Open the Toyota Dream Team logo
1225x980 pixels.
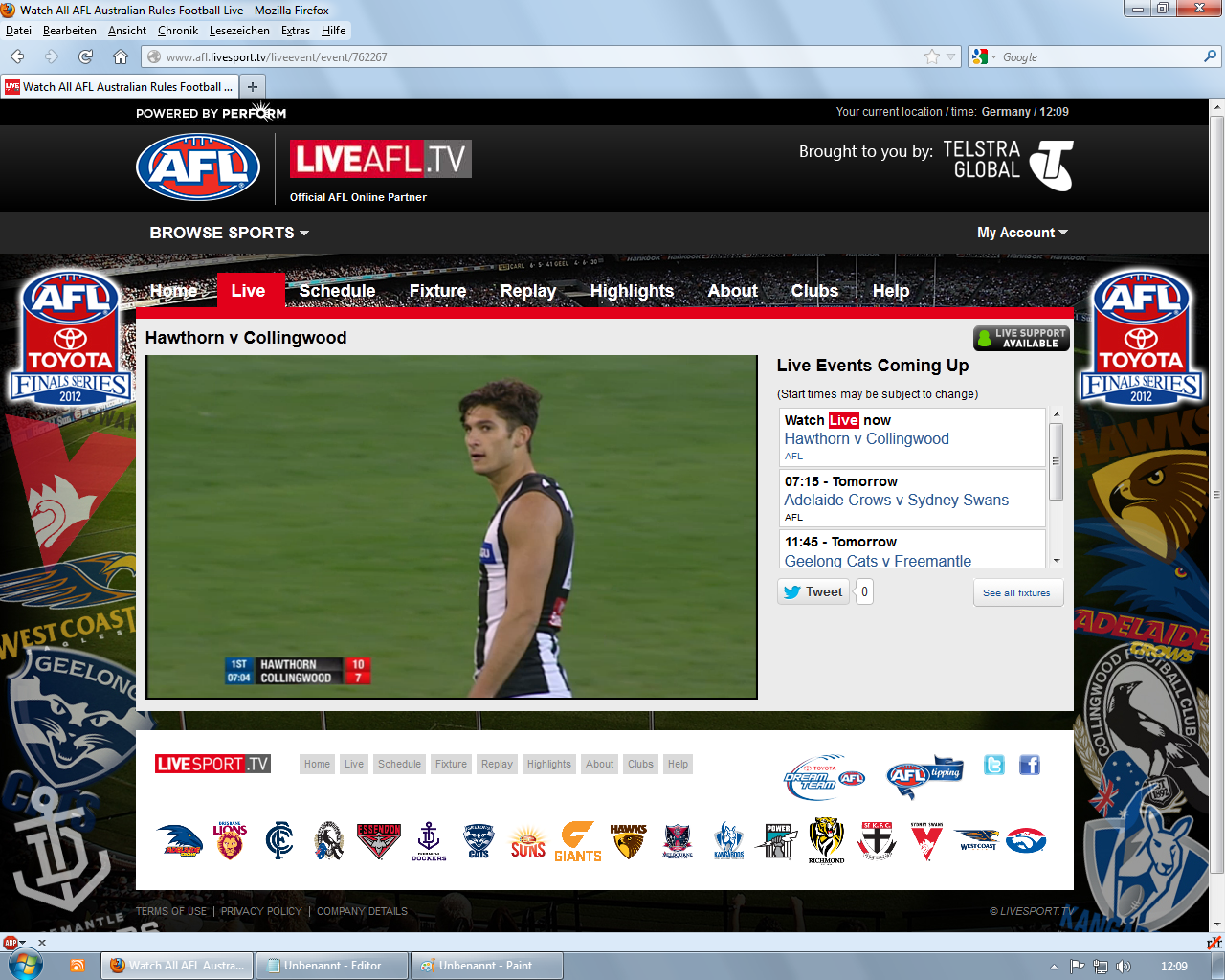click(824, 777)
